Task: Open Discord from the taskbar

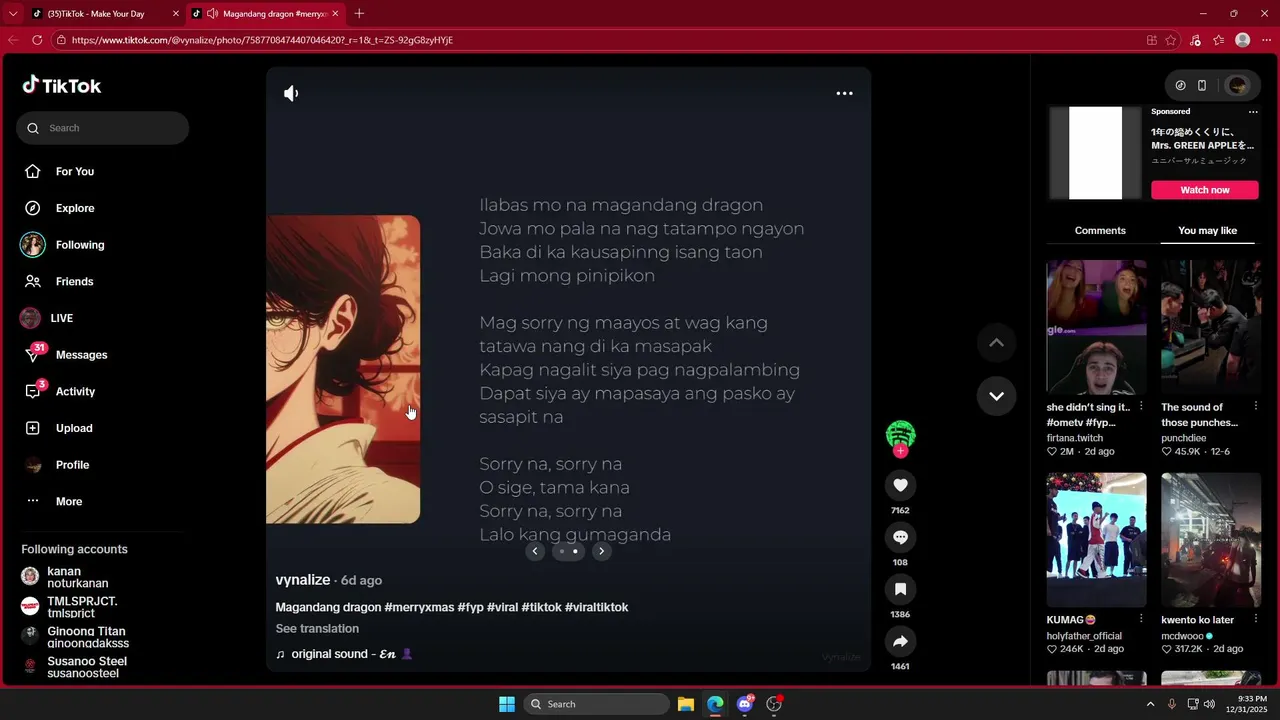Action: click(x=745, y=704)
